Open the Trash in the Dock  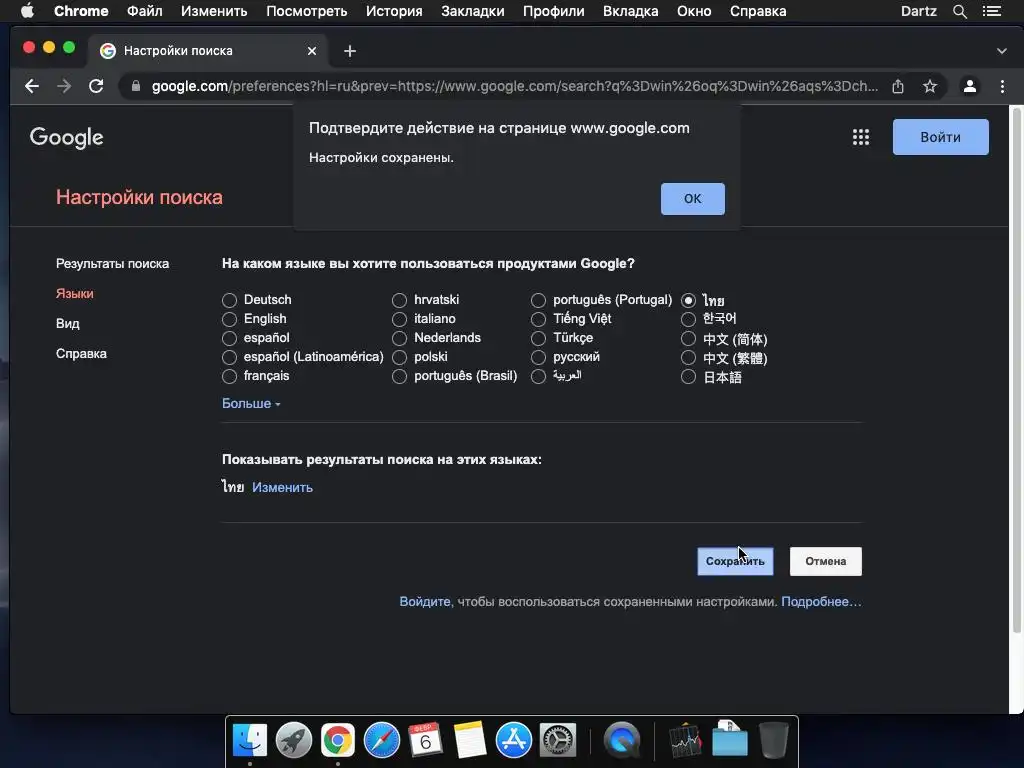[x=774, y=741]
